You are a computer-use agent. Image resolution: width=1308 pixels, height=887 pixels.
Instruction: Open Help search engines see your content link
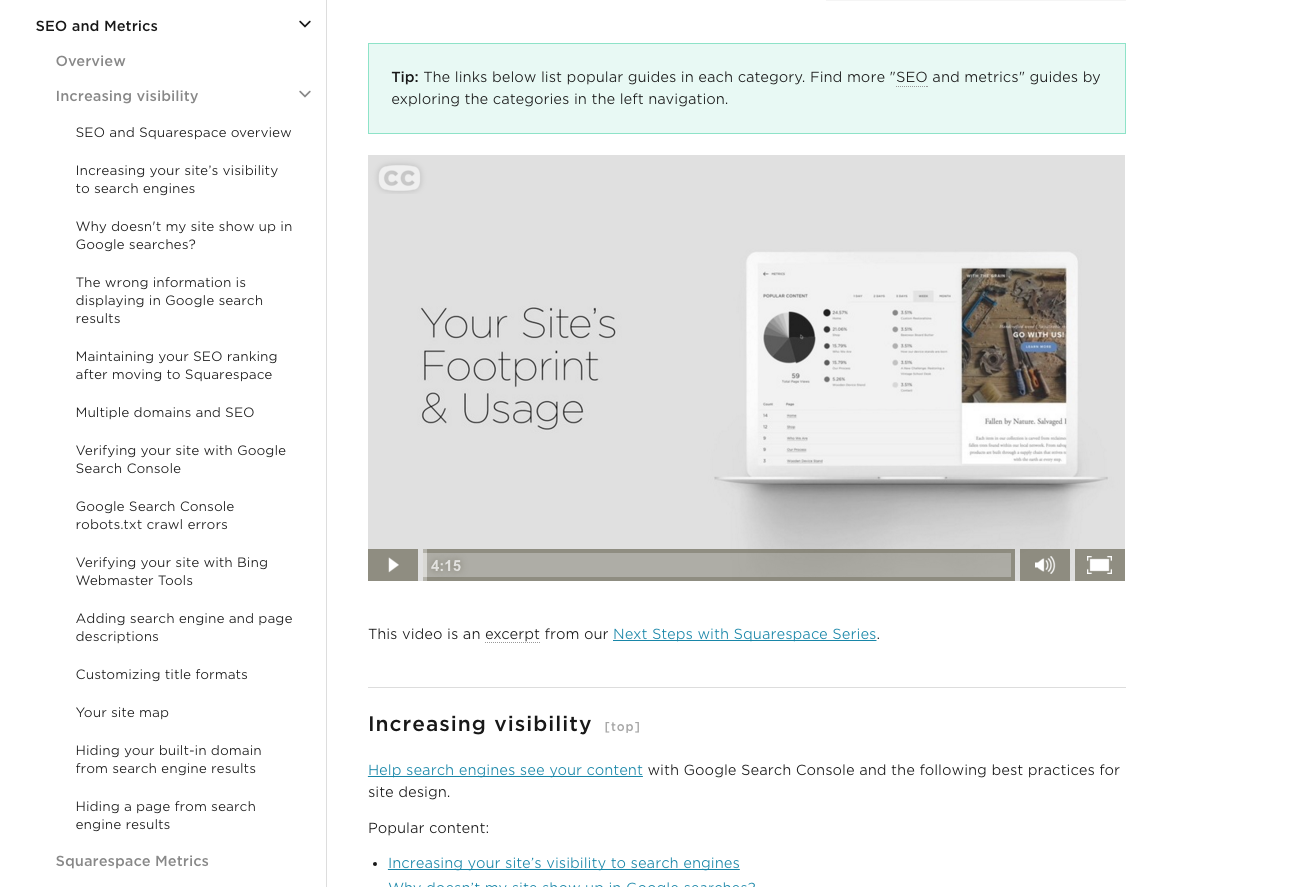pos(505,770)
